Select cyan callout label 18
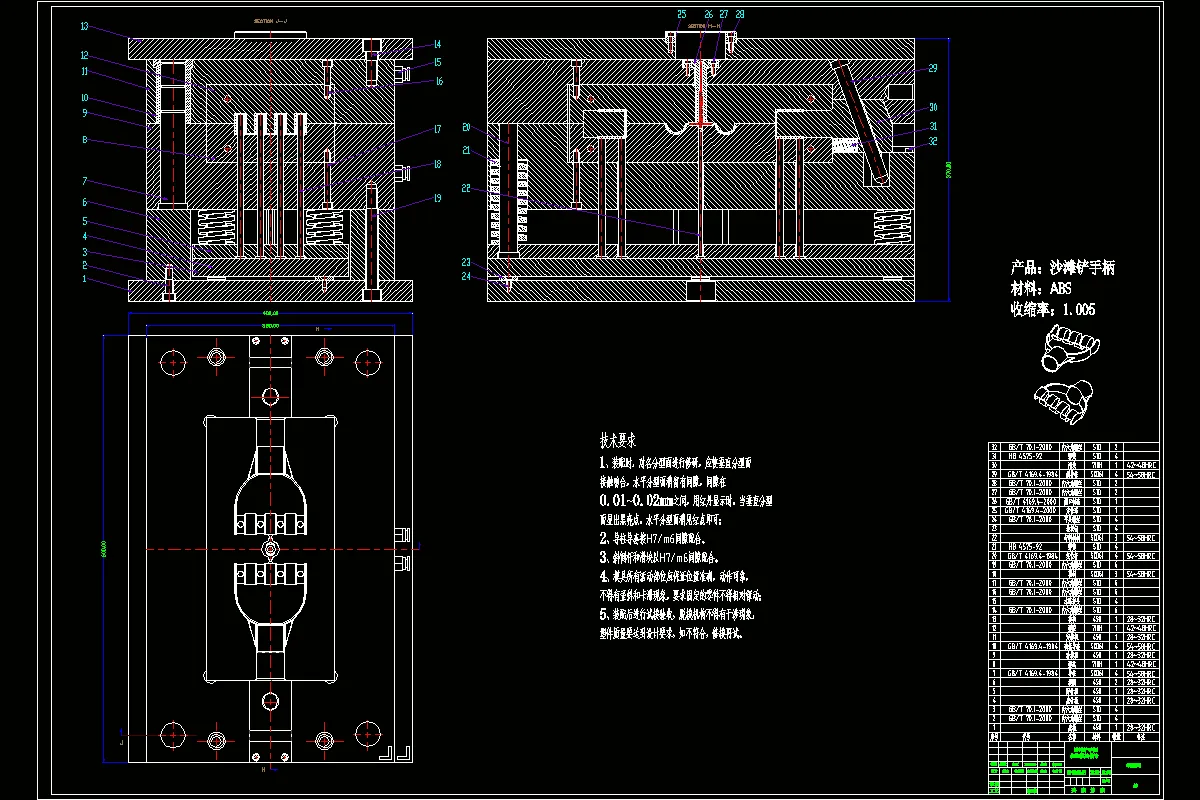Image resolution: width=1200 pixels, height=800 pixels. [x=438, y=165]
